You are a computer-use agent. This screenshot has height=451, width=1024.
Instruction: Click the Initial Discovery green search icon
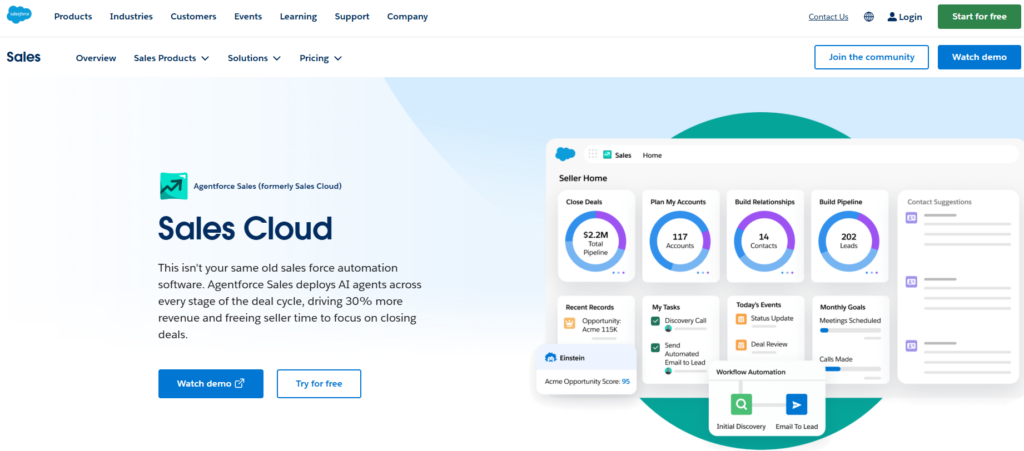point(741,405)
